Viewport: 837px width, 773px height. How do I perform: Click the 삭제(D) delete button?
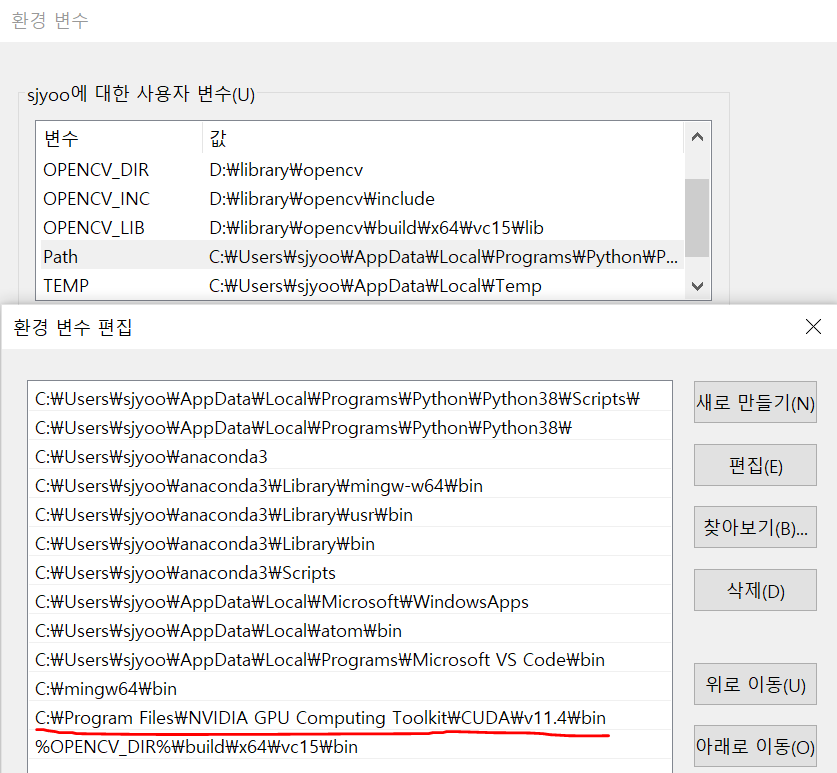tap(755, 590)
